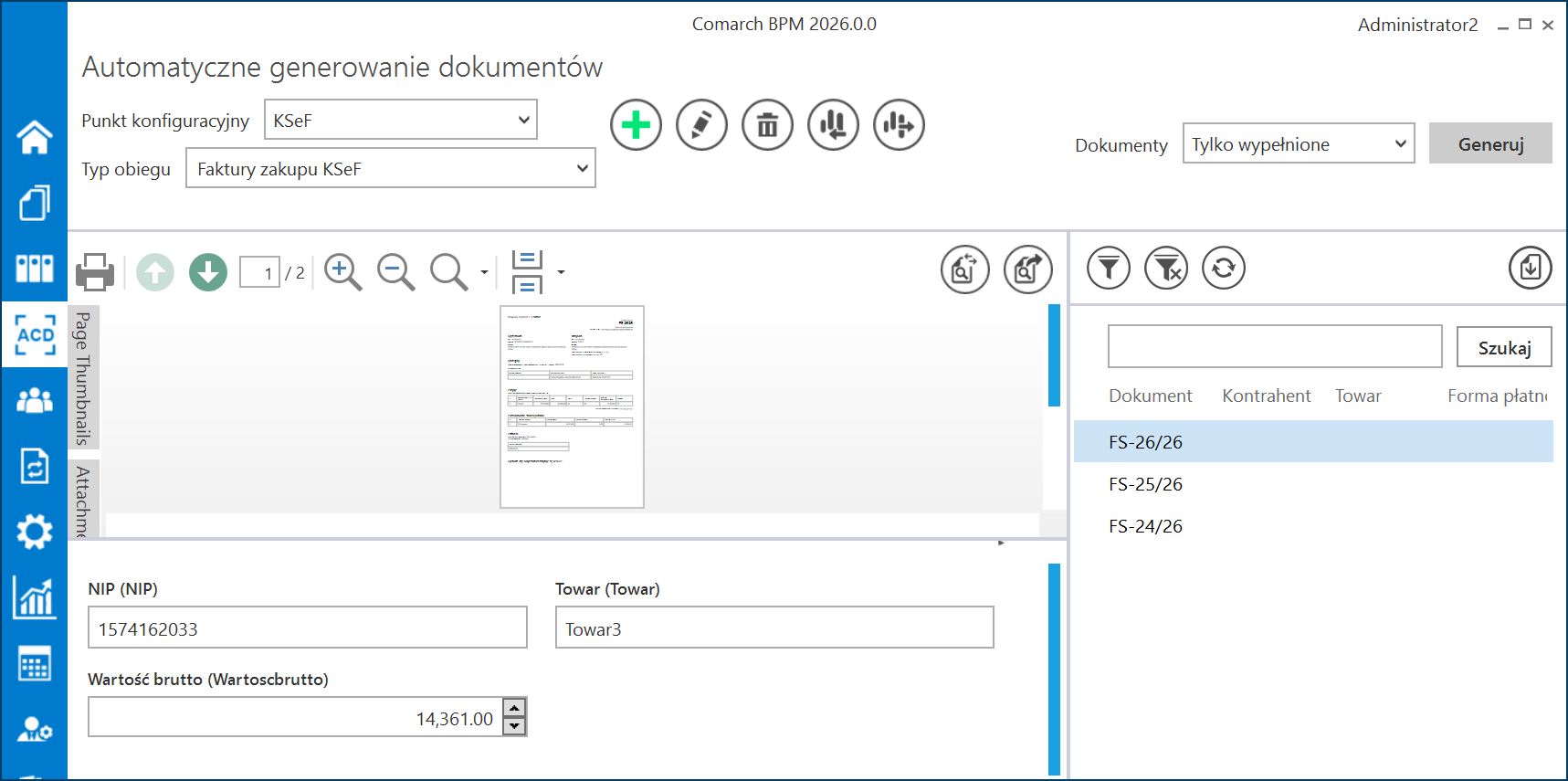Open the Dokumenty Tylko wypełnione dropdown

[1298, 144]
